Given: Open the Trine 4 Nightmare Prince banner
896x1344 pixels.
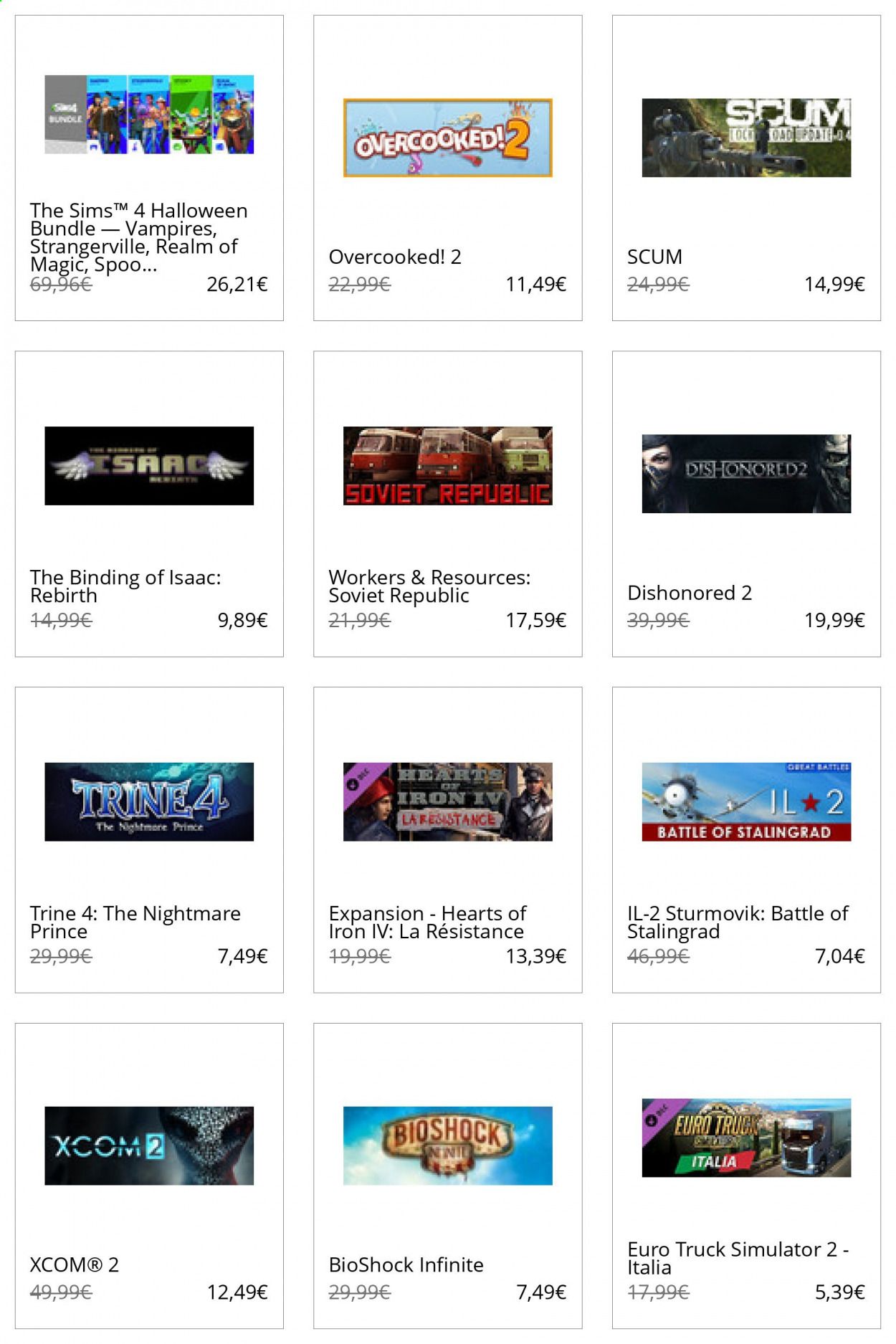Looking at the screenshot, I should (149, 801).
